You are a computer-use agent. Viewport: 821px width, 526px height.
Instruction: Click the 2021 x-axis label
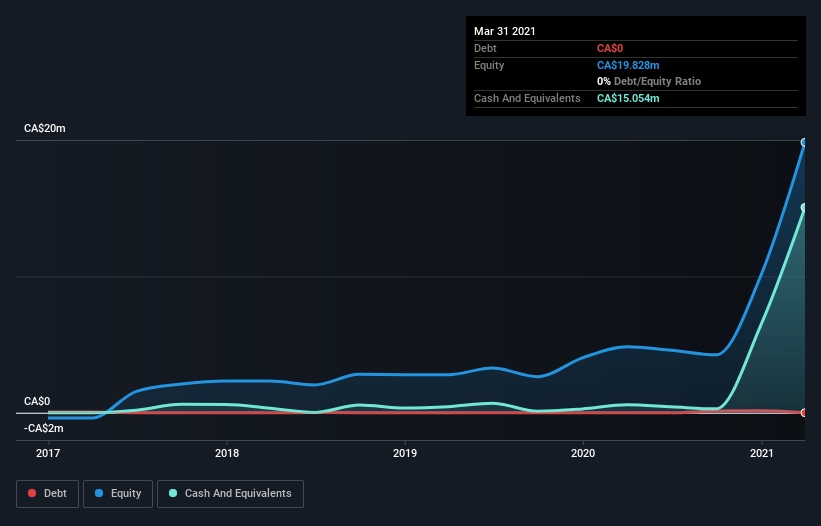(x=761, y=453)
